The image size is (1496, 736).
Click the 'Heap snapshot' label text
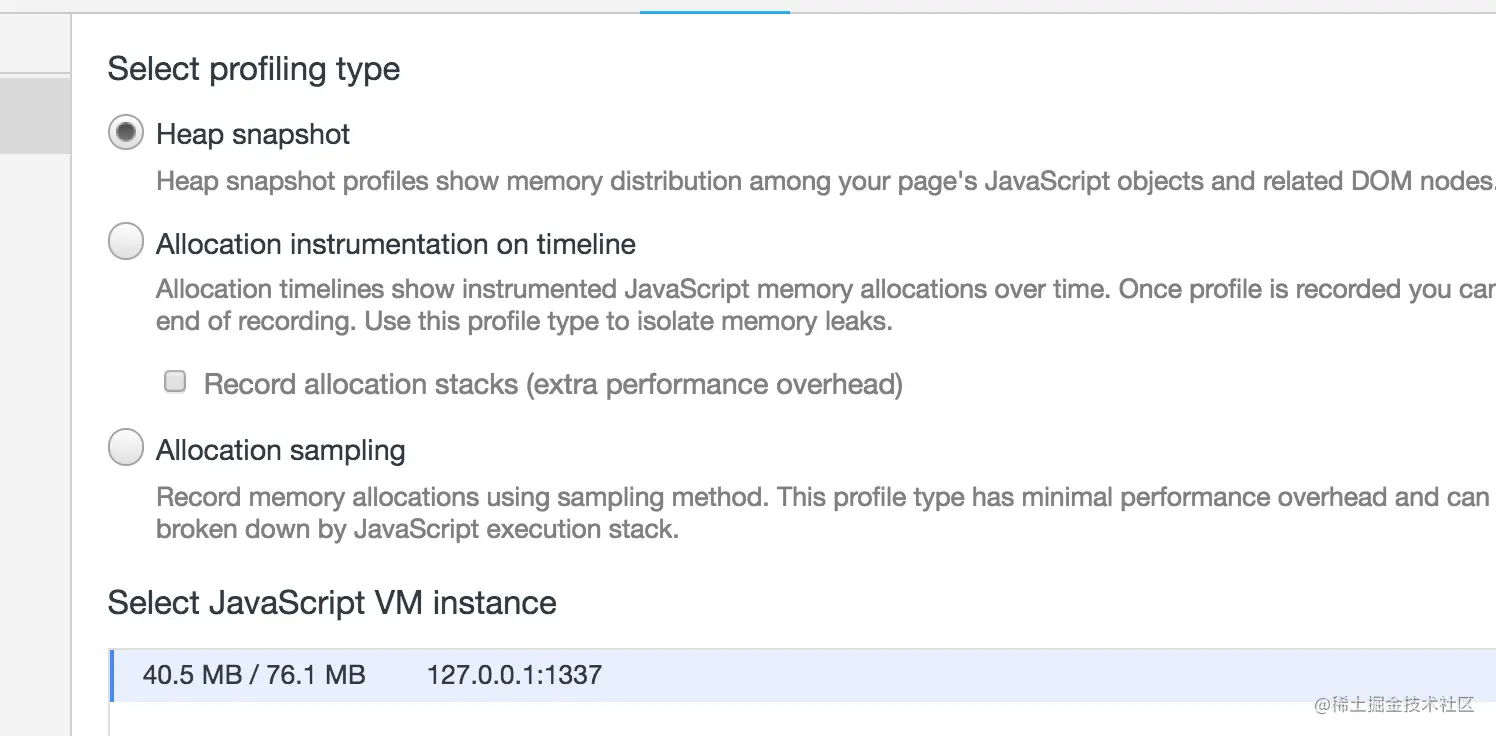click(253, 134)
